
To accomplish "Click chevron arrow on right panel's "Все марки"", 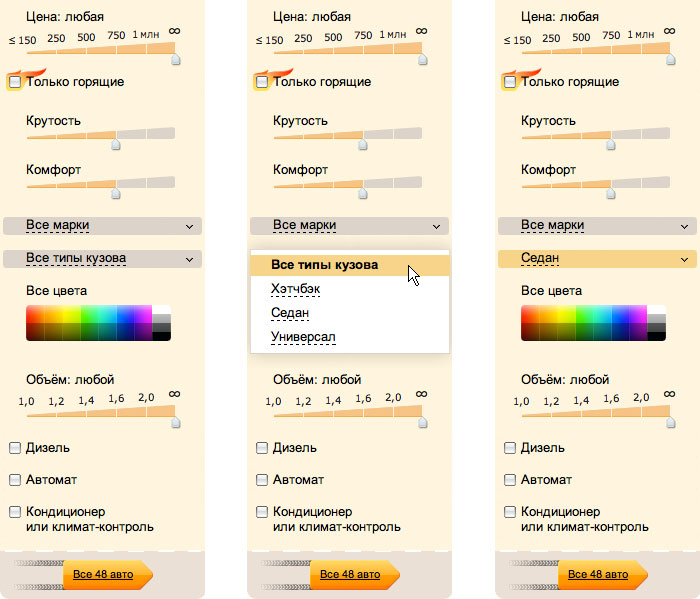I will 683,226.
